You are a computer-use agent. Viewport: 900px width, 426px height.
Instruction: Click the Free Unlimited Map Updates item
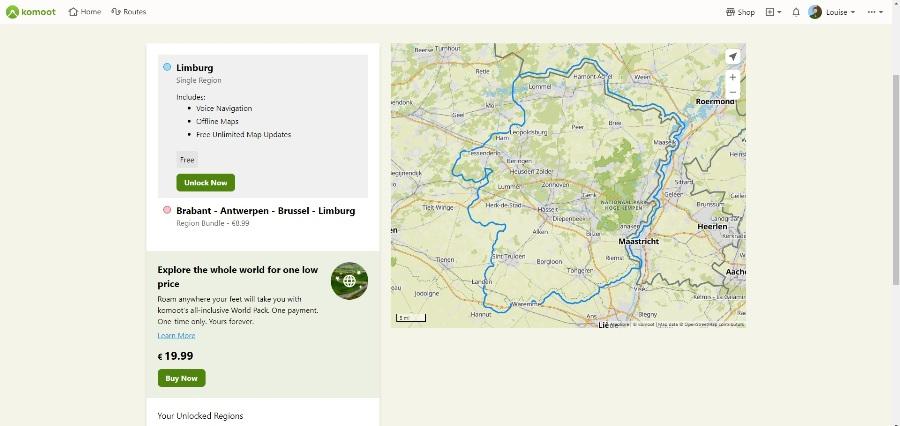point(243,134)
